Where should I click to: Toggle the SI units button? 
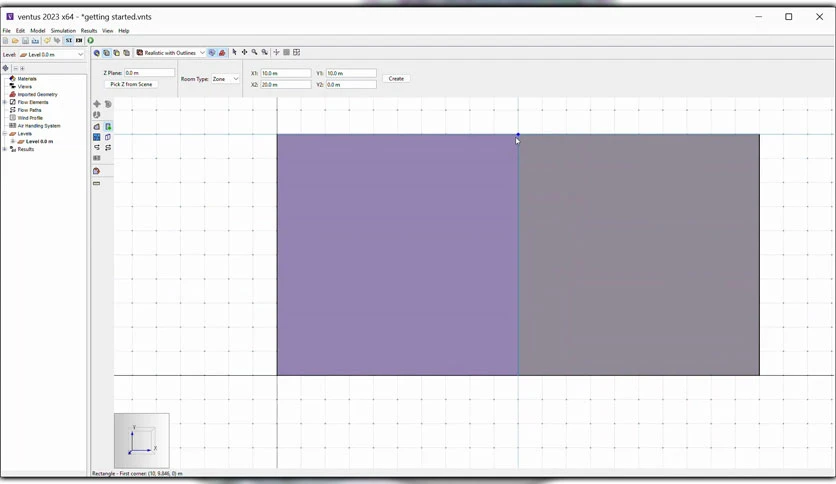(x=69, y=41)
